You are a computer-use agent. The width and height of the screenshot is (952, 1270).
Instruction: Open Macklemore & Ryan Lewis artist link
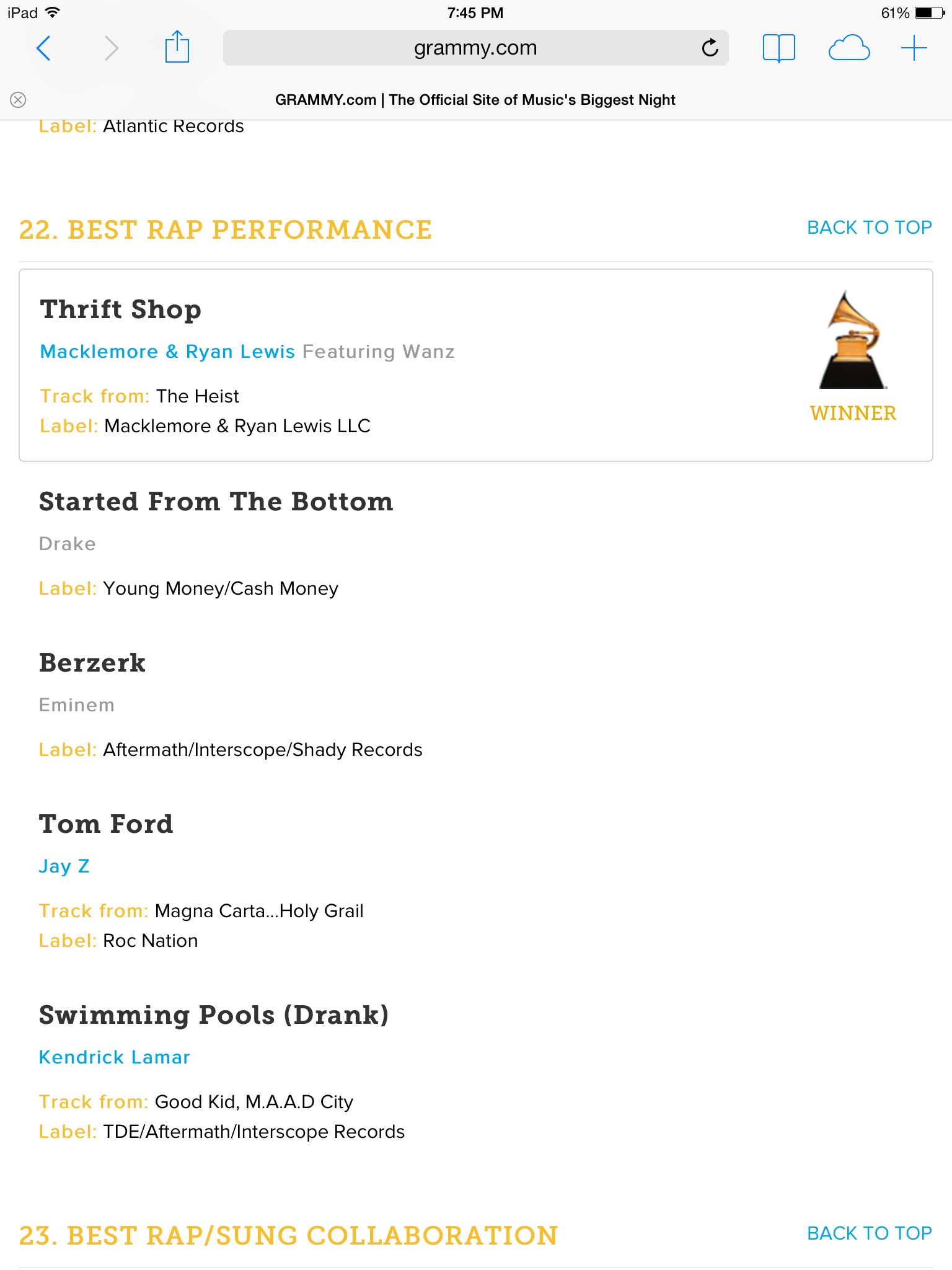167,352
